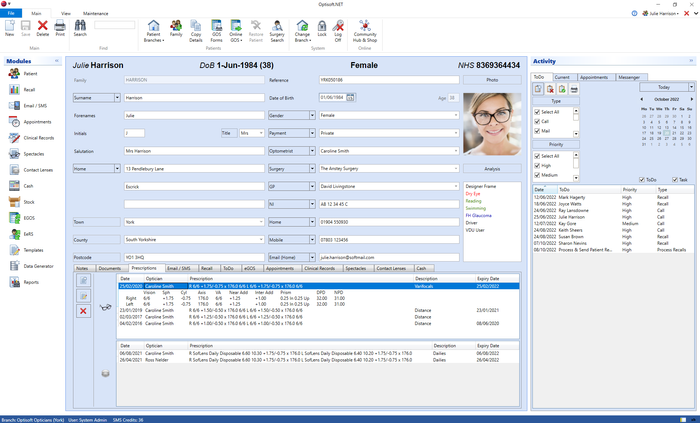Screen dimensions: 700x423
Task: Toggle the Call type checkbox
Action: pyautogui.click(x=537, y=121)
